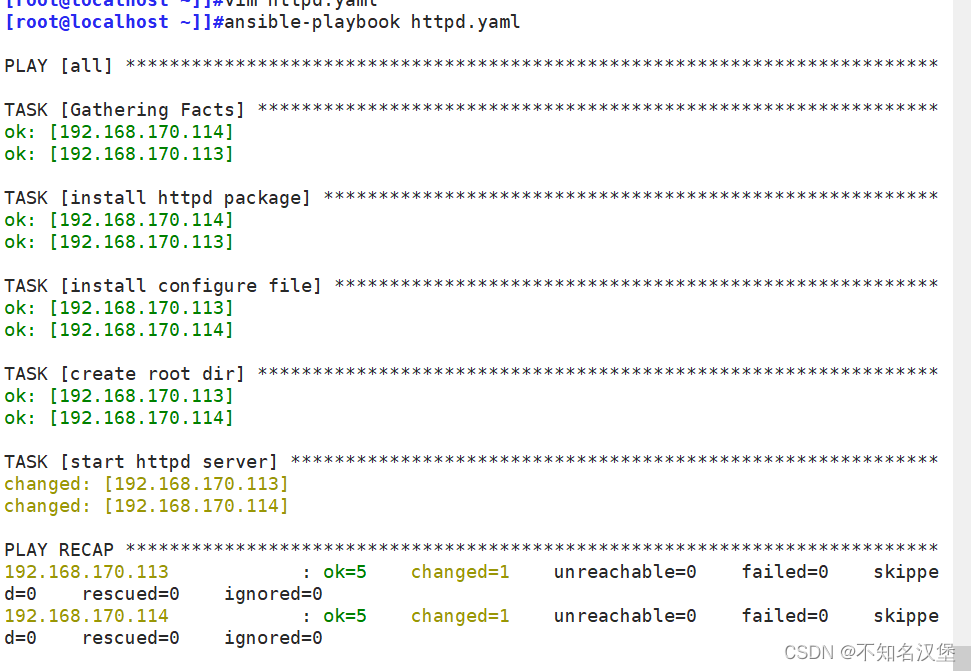This screenshot has width=971, height=671.
Task: Click ok: [192.168.170.113] under install httpd package
Action: point(119,241)
